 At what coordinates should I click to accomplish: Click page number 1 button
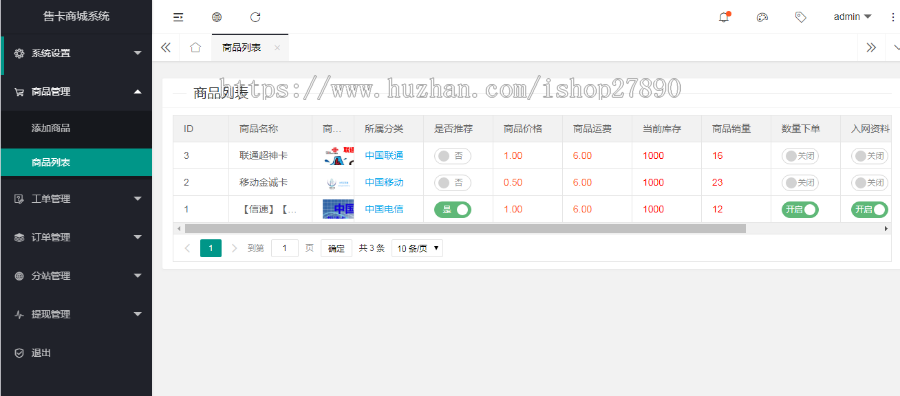click(211, 249)
